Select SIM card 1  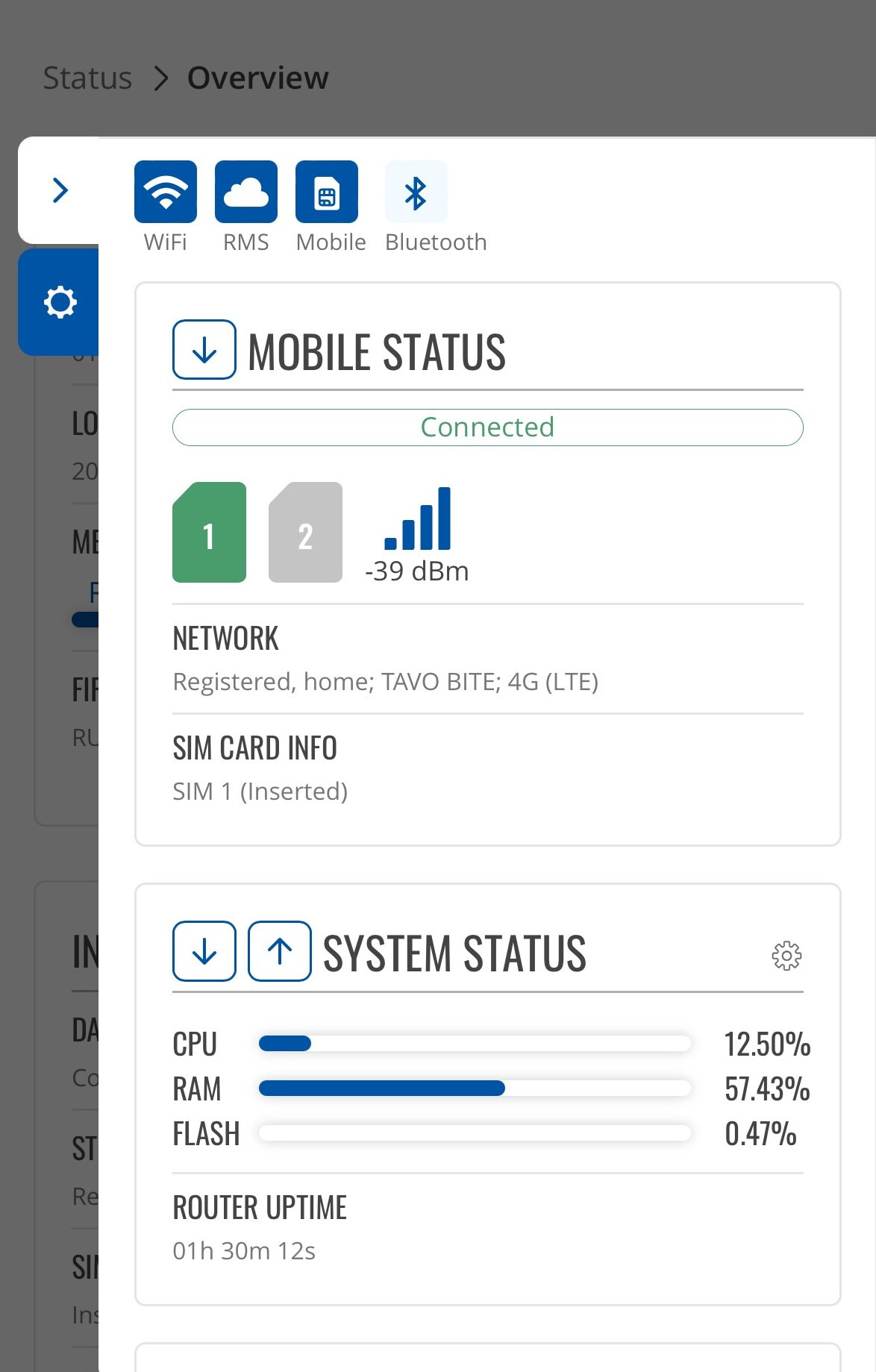pyautogui.click(x=209, y=533)
